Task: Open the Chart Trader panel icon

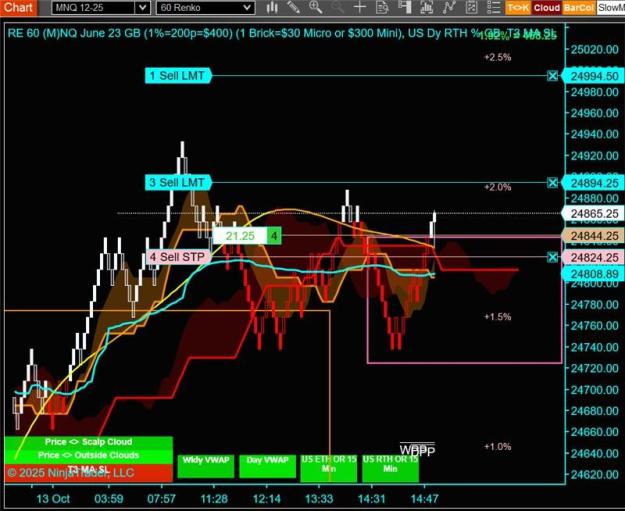Action: tap(404, 7)
